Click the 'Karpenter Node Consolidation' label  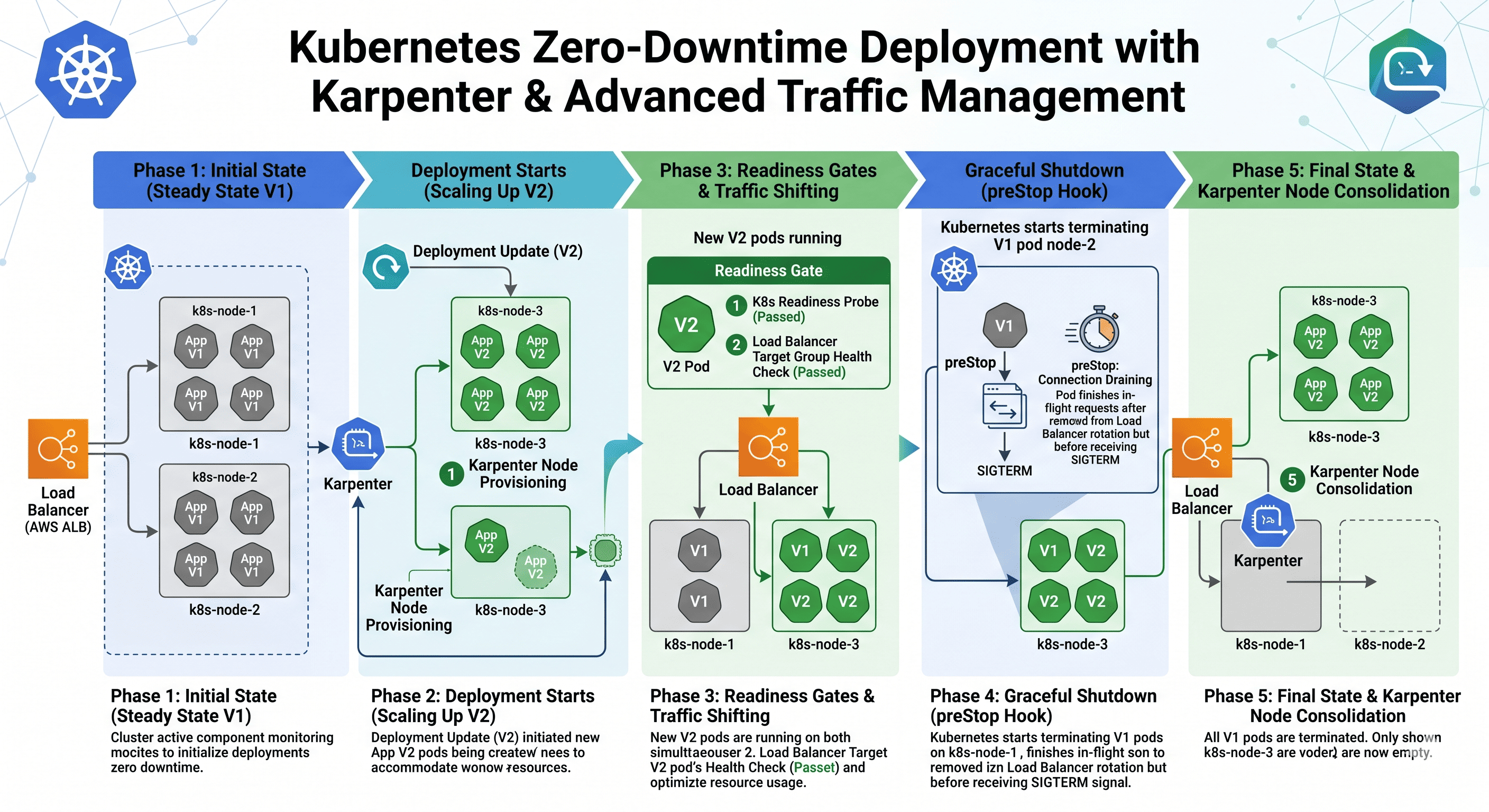point(1364,479)
